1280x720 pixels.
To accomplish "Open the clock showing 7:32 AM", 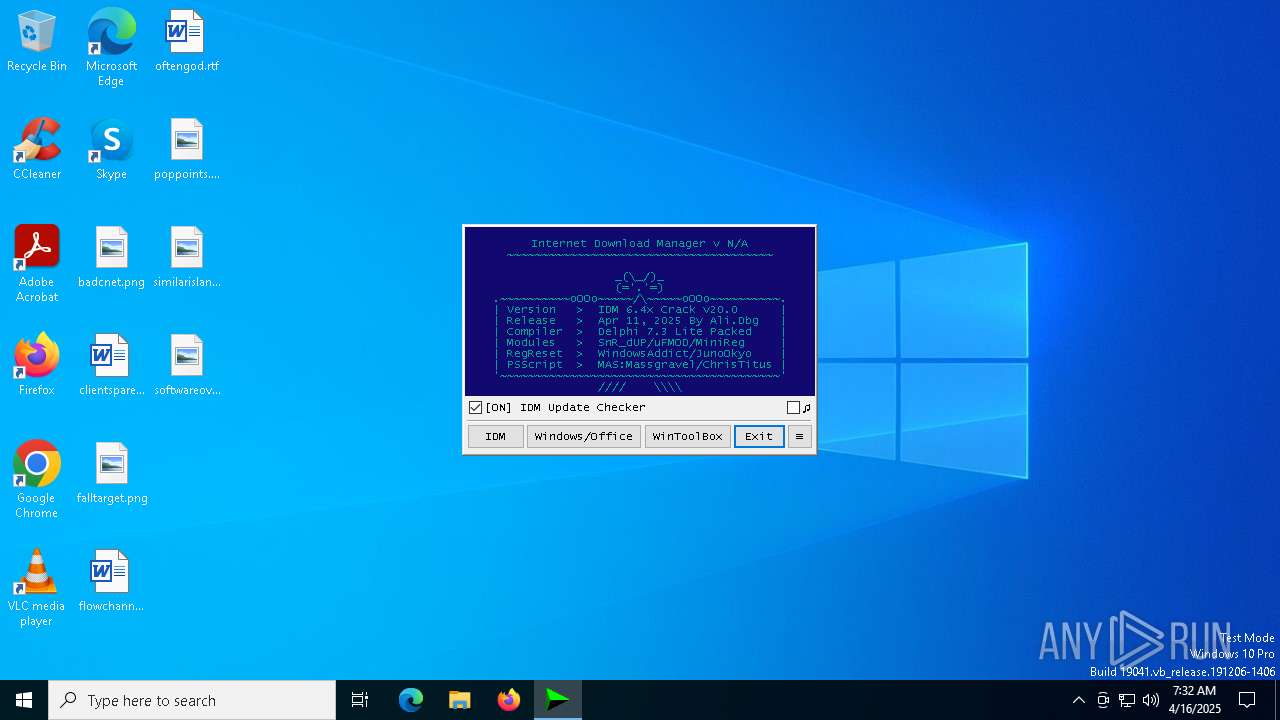I will (1194, 700).
